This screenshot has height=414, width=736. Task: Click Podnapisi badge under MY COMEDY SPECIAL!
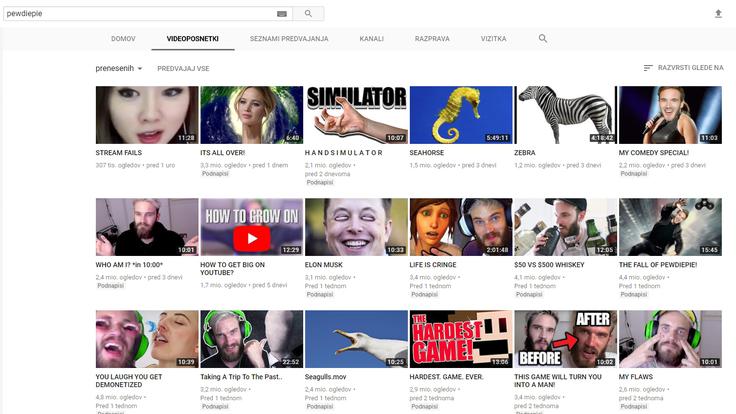(x=634, y=174)
